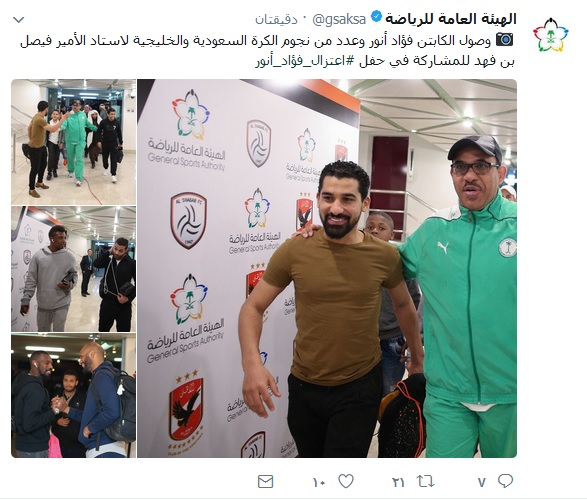The image size is (587, 500).
Task: Click the reply speech bubble icon
Action: [x=505, y=481]
